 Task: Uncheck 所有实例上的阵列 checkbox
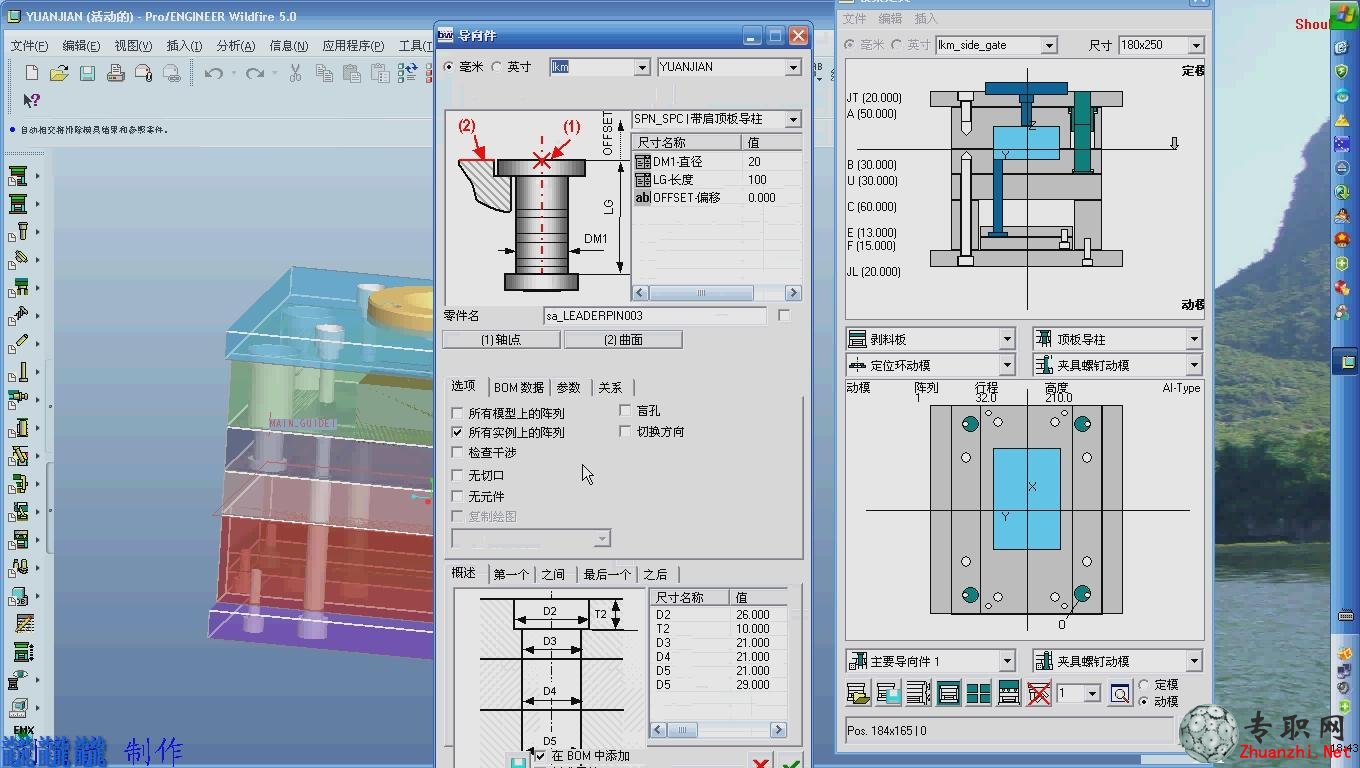coord(458,433)
